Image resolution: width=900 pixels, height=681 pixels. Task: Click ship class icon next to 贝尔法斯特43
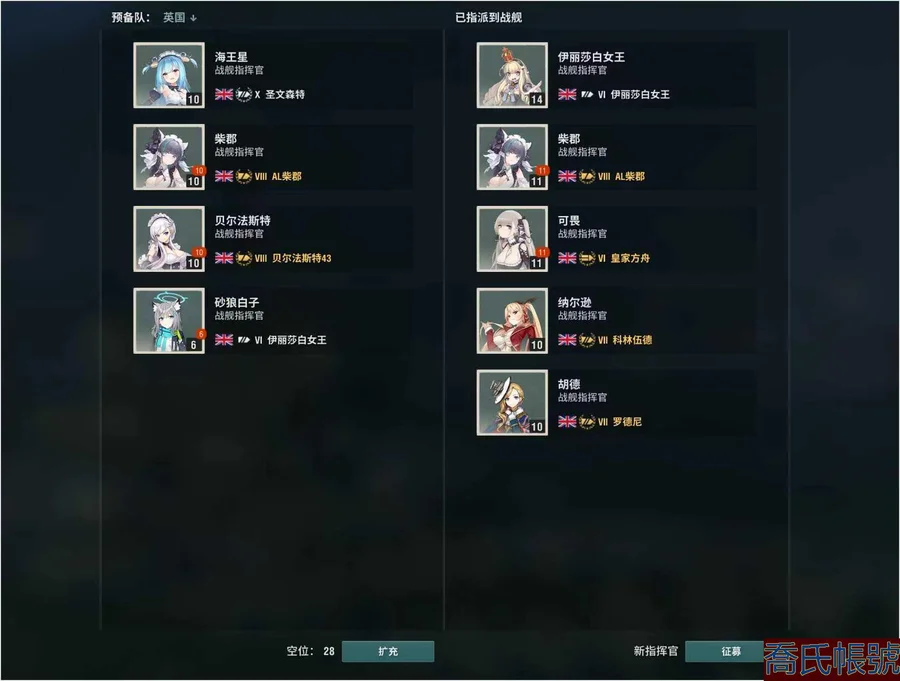pyautogui.click(x=244, y=258)
